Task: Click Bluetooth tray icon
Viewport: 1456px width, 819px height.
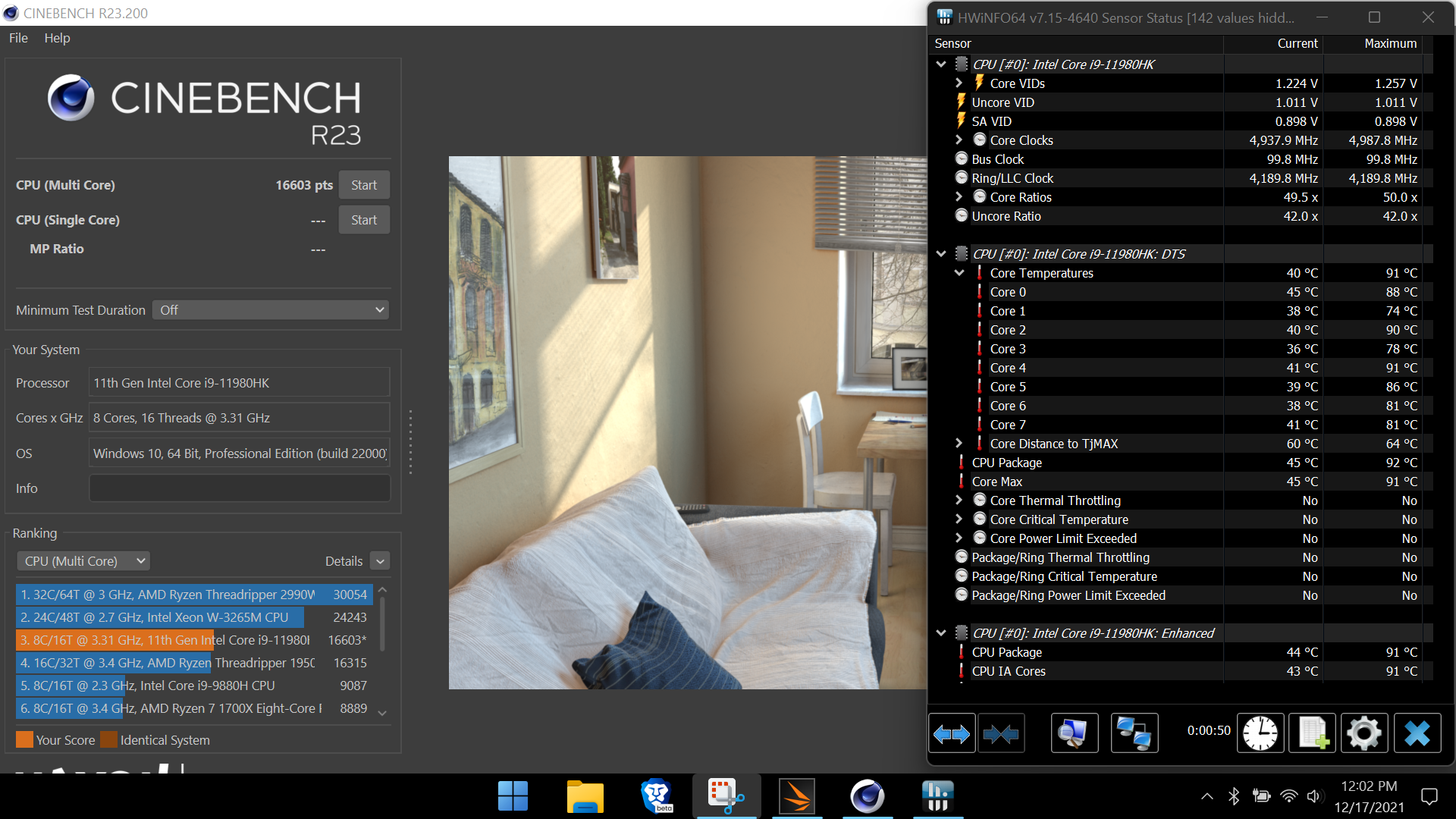Action: coord(1234,796)
